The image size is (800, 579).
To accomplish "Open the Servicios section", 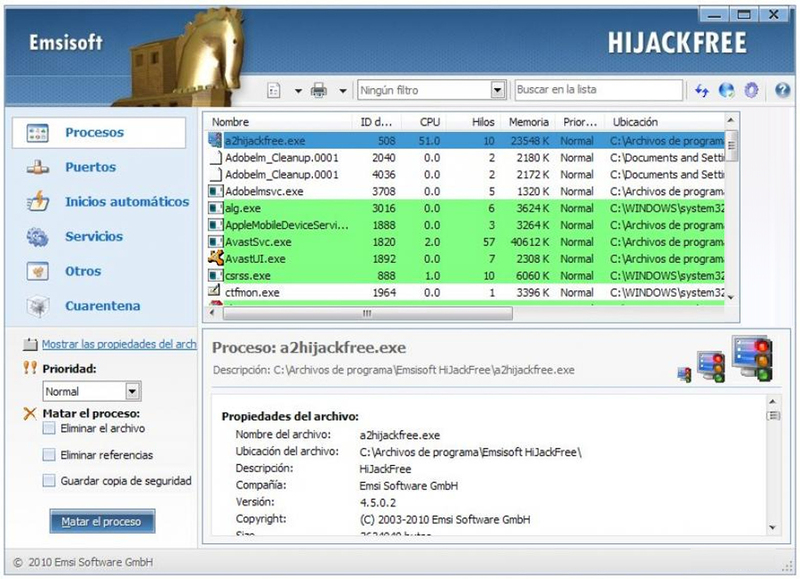I will coord(94,237).
